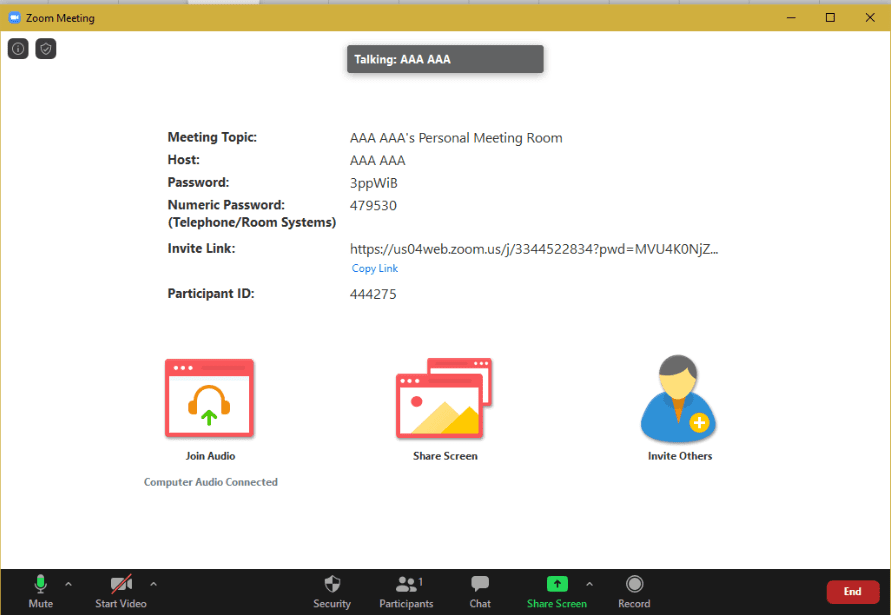Expand share options arrow beside Share Screen

click(589, 584)
